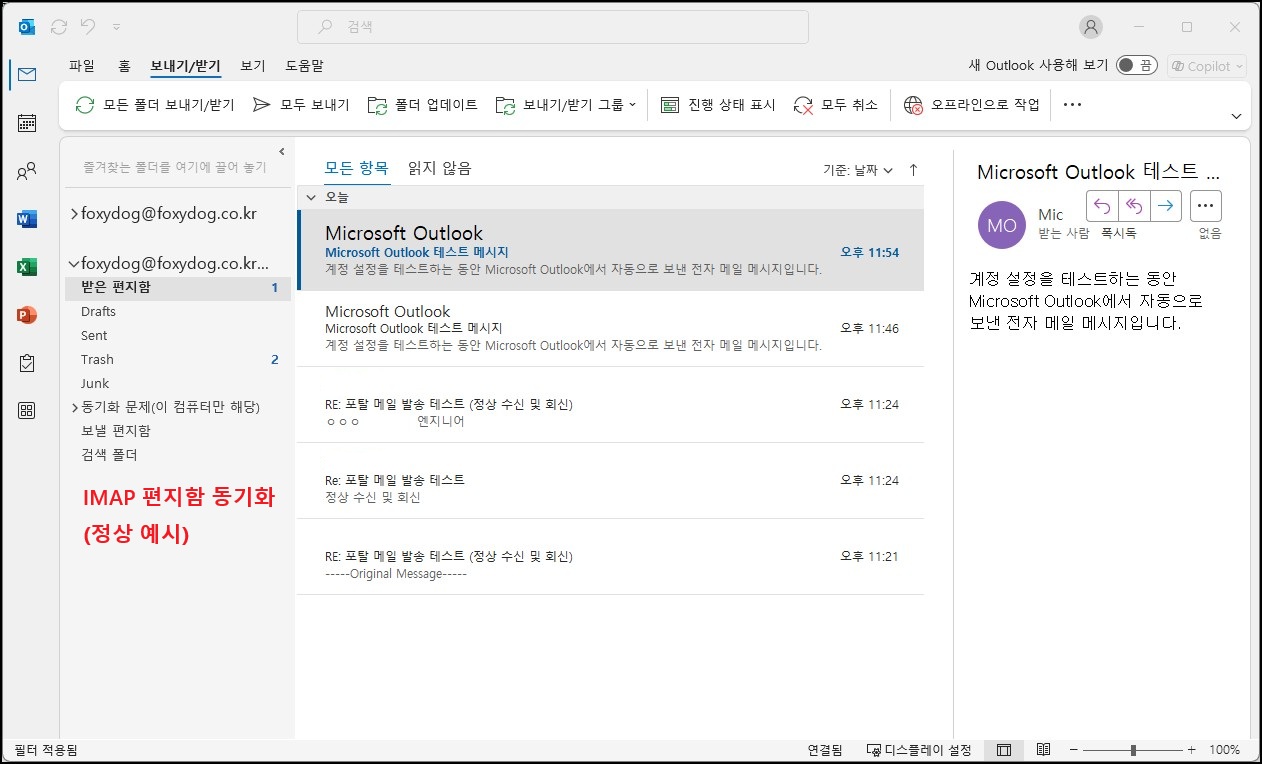The image size is (1262, 764).
Task: Open the 도움말 ribbon tab
Action: (304, 66)
